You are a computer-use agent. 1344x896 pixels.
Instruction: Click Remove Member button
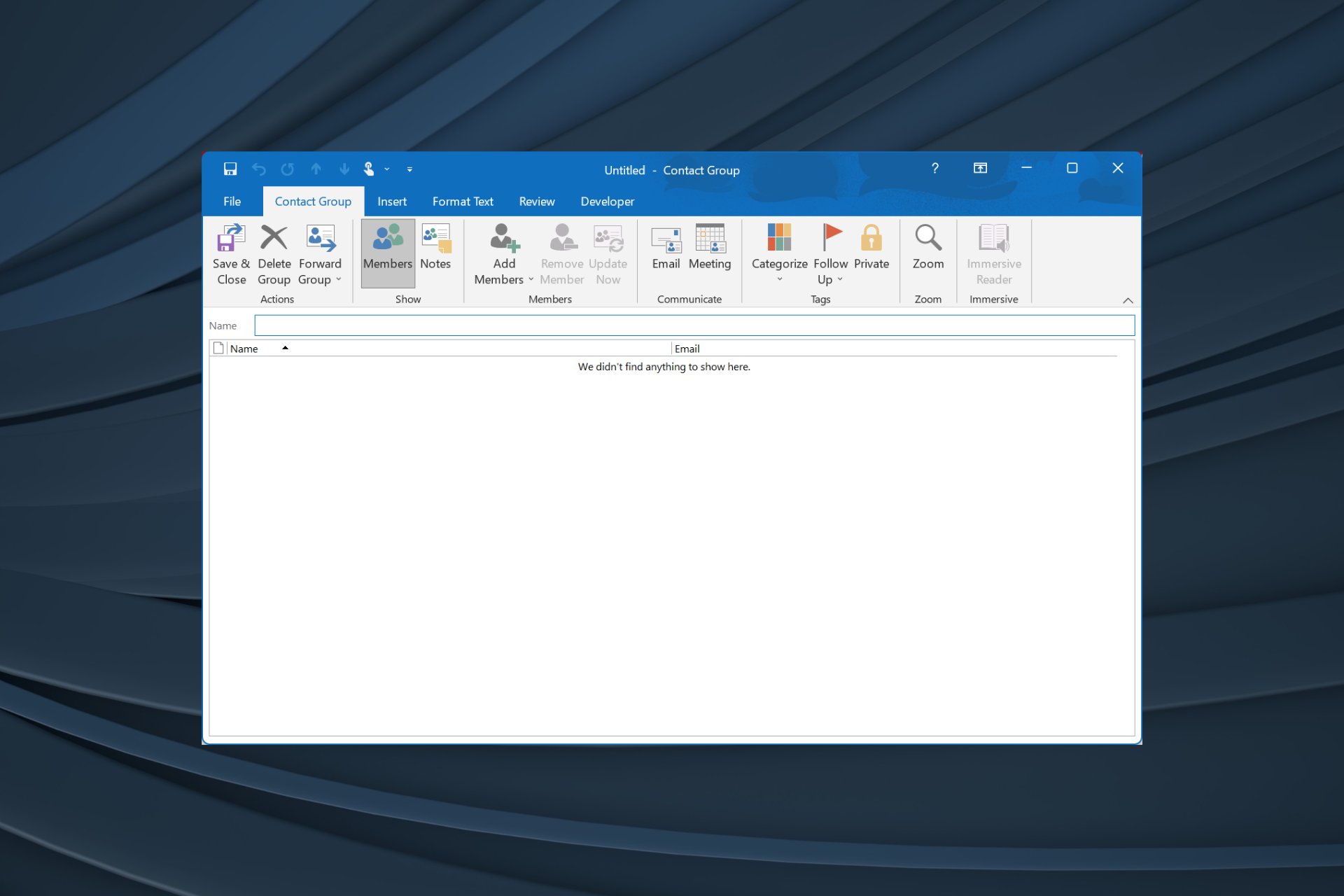coord(562,255)
